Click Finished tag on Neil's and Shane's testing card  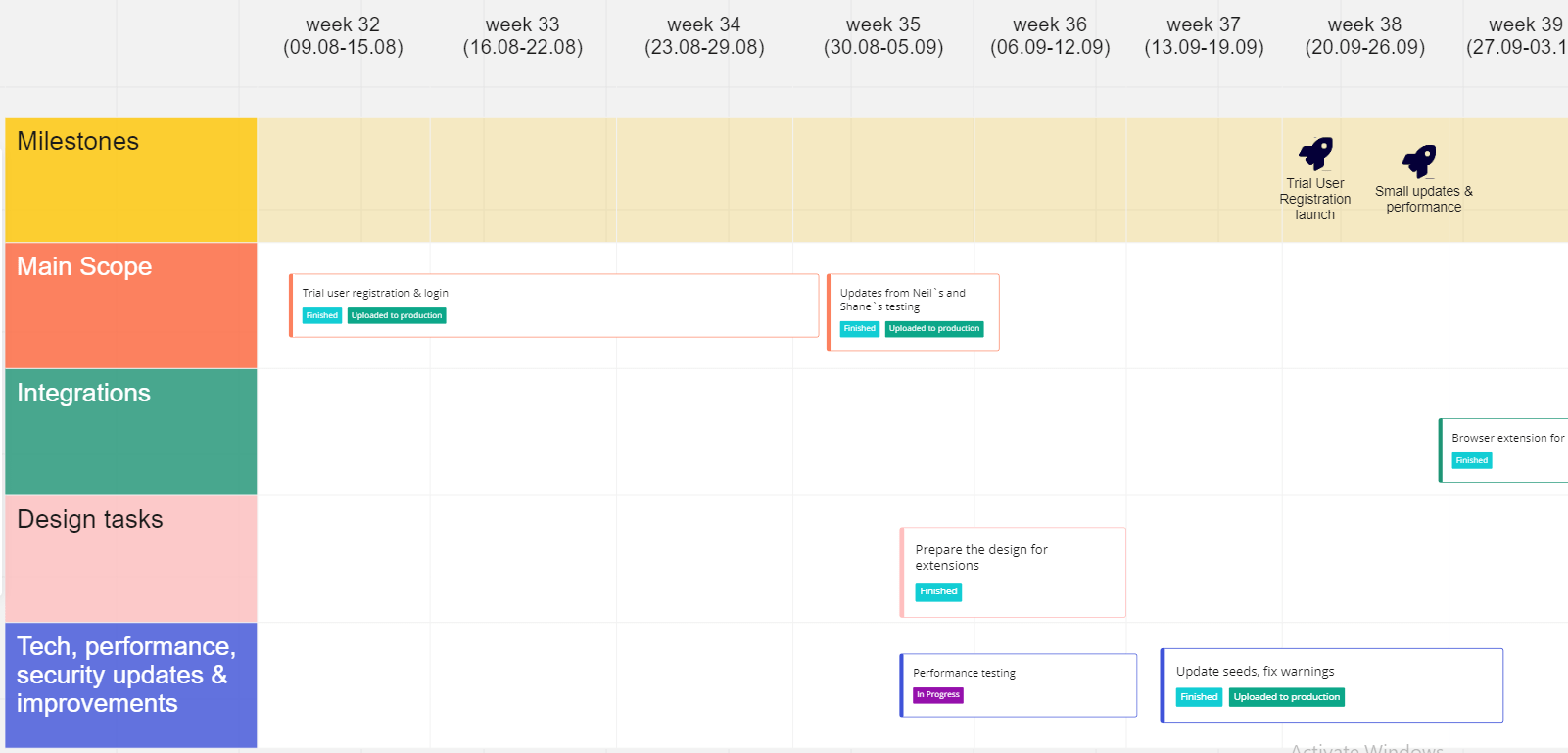(859, 329)
